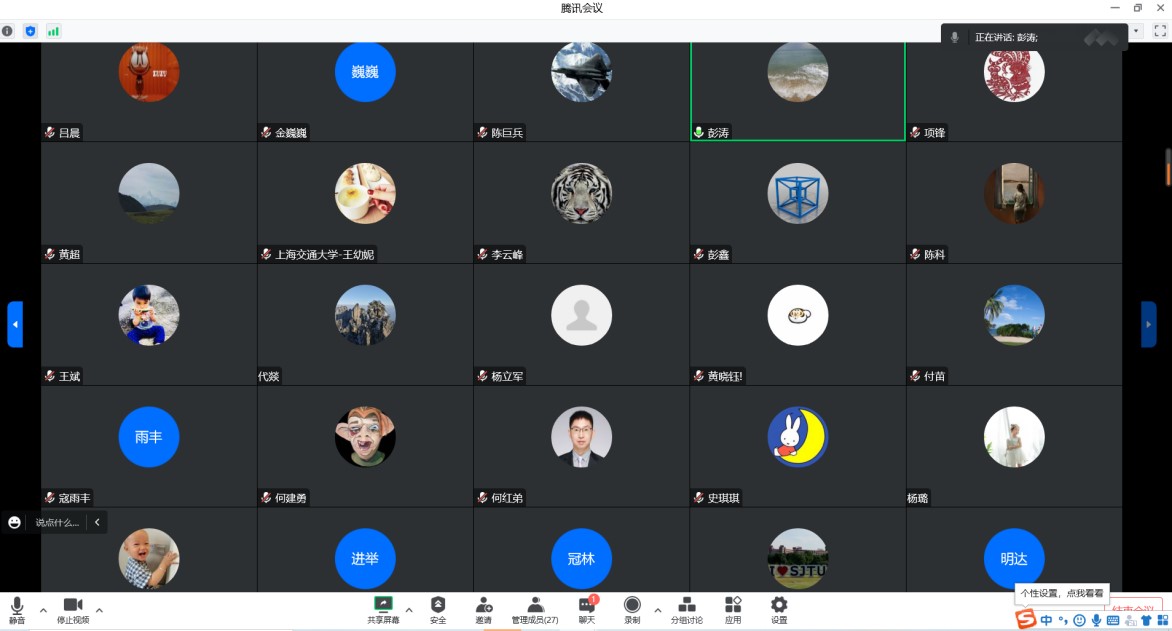This screenshot has height=631, width=1172.
Task: Toggle 停止视频 camera off
Action: point(73,610)
